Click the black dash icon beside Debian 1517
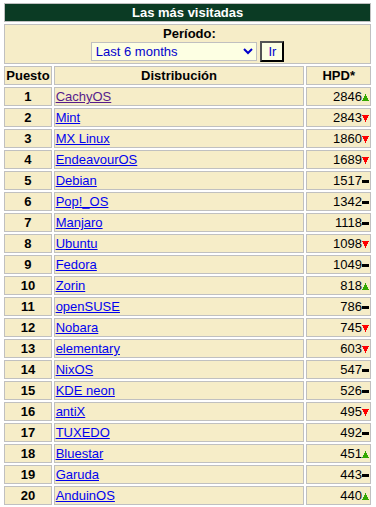The image size is (376, 507). point(365,182)
